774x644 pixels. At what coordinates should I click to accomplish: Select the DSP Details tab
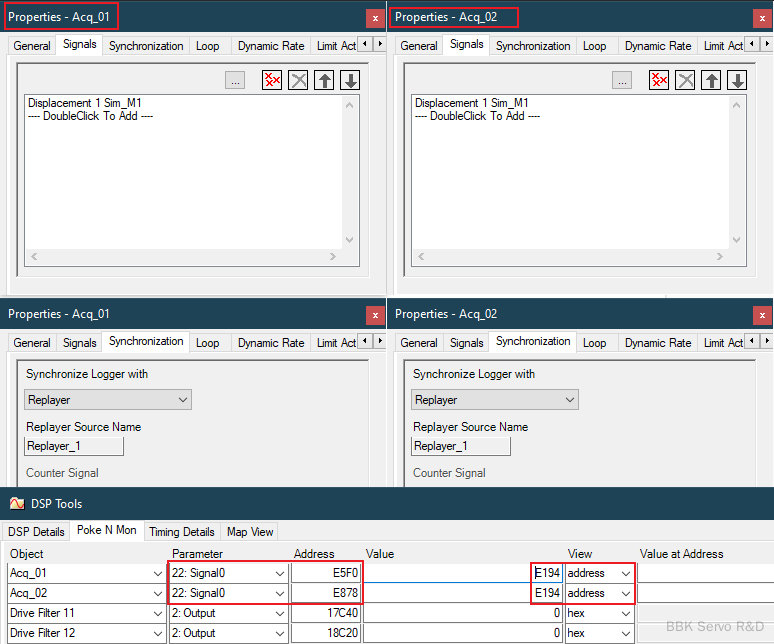(36, 532)
